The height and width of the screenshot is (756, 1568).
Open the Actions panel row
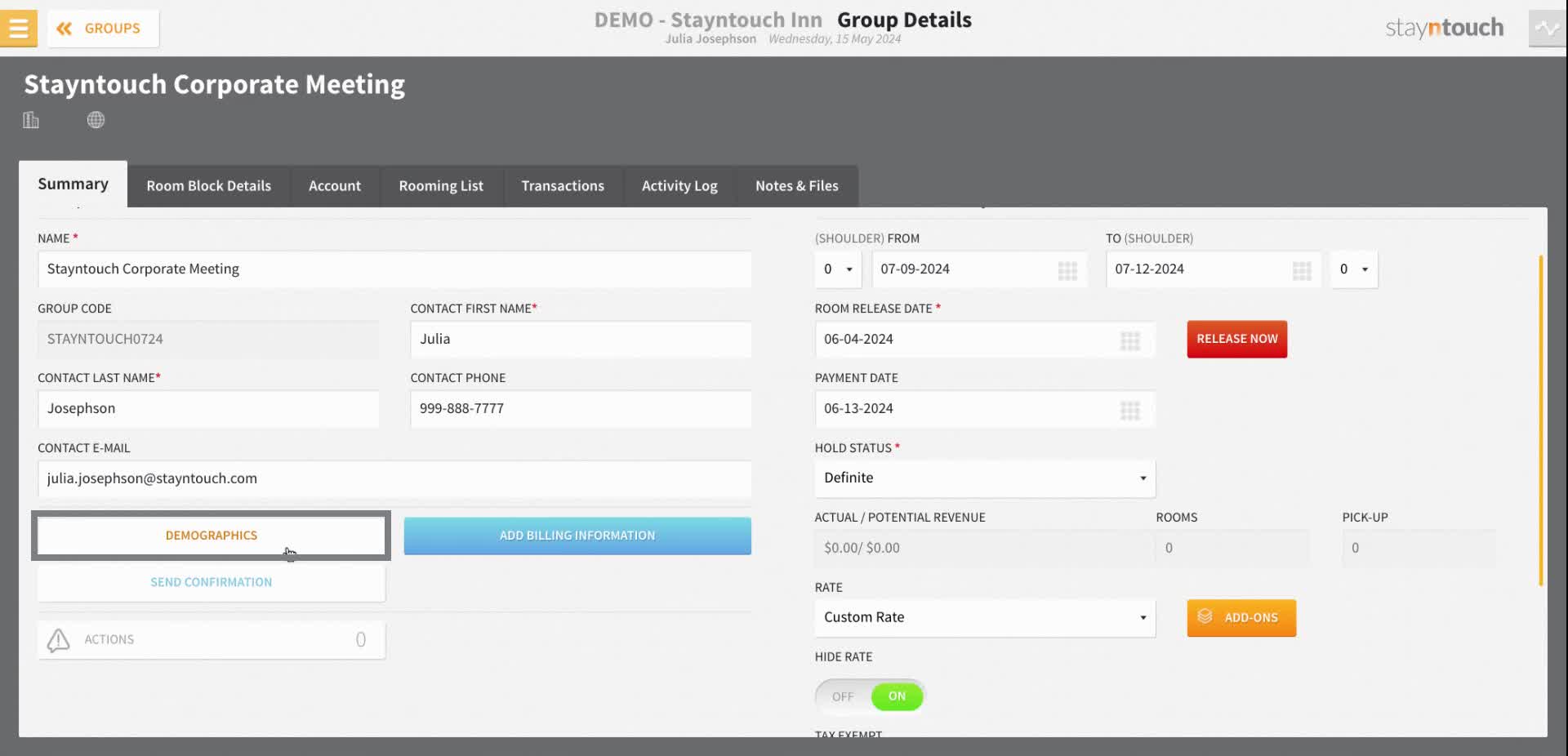point(212,640)
